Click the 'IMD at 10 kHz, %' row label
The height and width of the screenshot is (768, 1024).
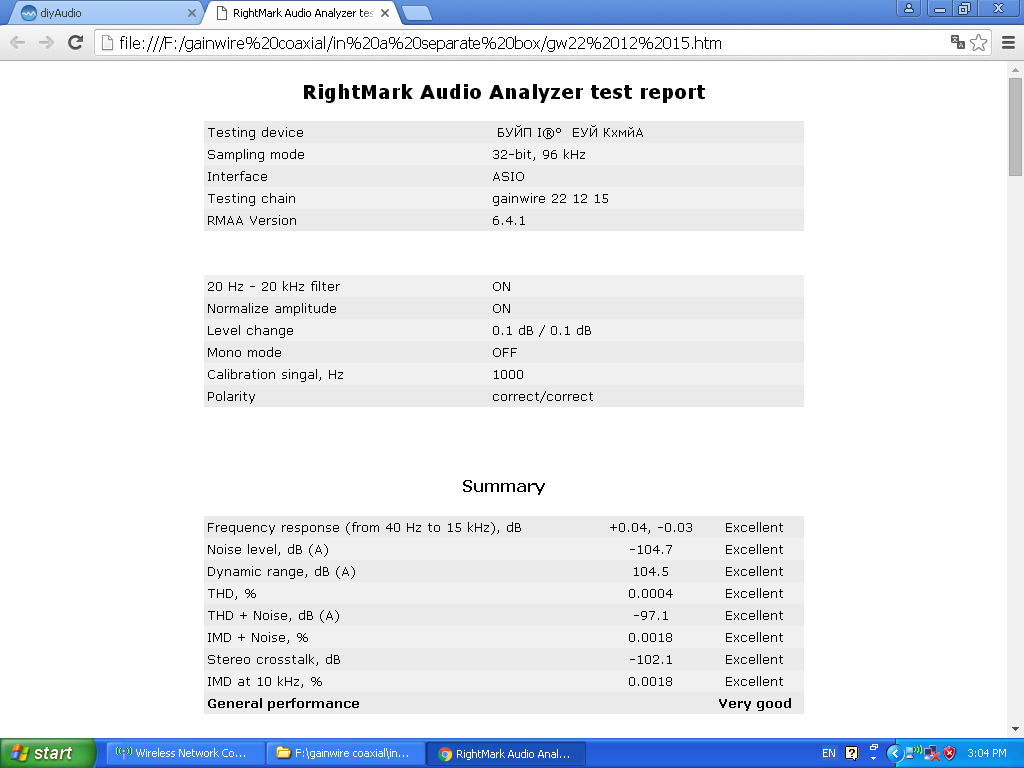point(264,682)
